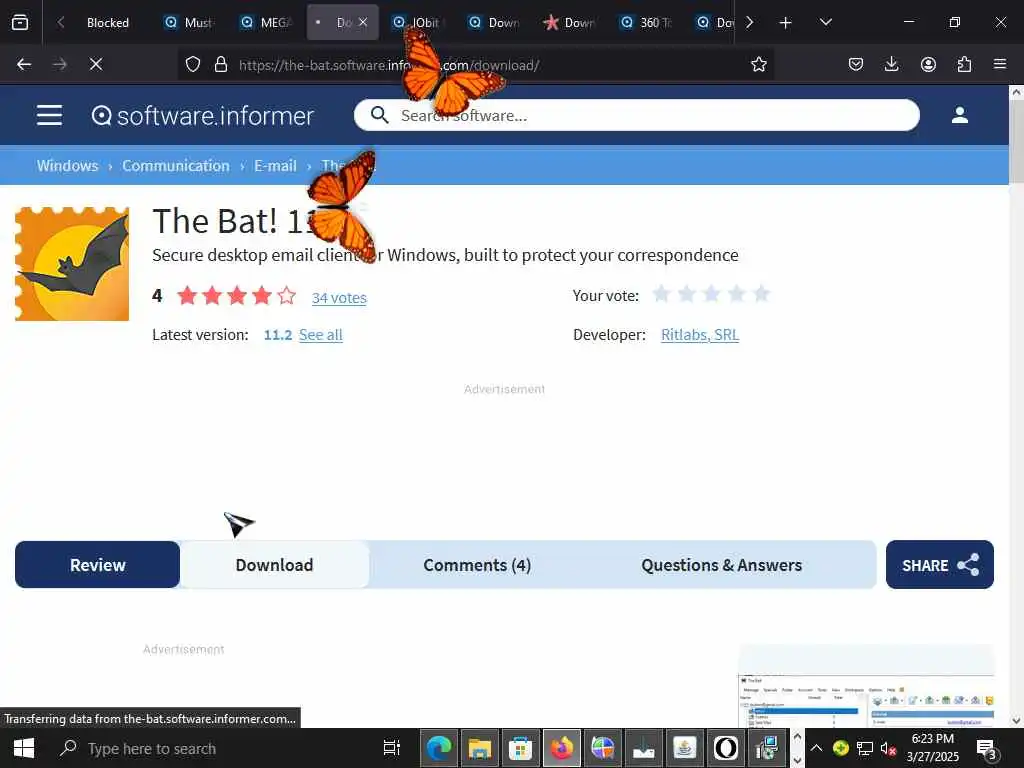Select the Download tab

[x=274, y=565]
